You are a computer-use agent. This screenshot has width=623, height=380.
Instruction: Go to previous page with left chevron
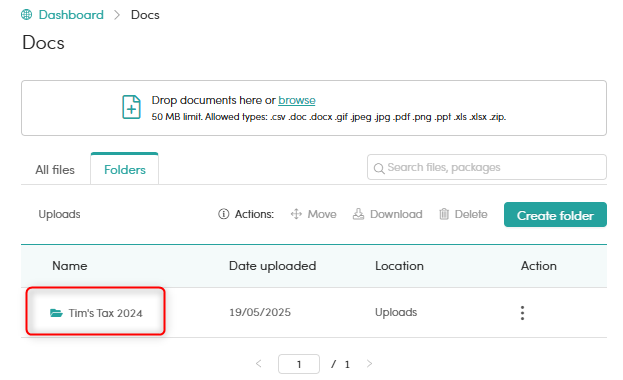259,364
